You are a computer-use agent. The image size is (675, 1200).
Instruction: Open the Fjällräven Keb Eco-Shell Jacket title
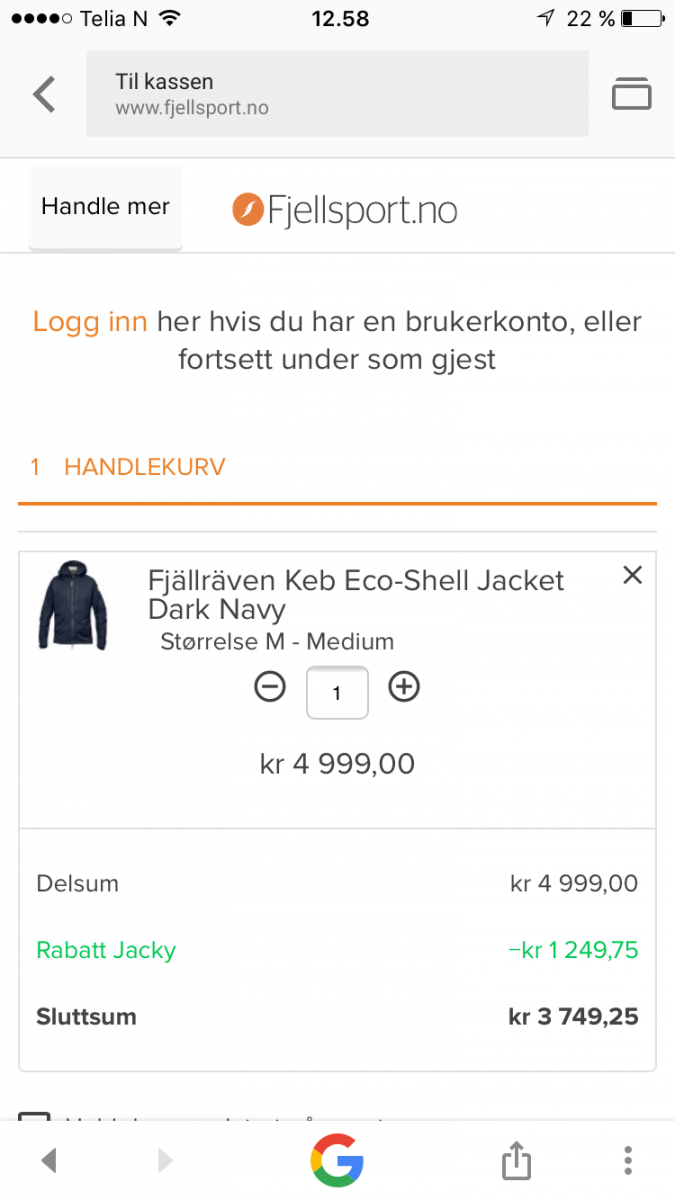(x=356, y=594)
